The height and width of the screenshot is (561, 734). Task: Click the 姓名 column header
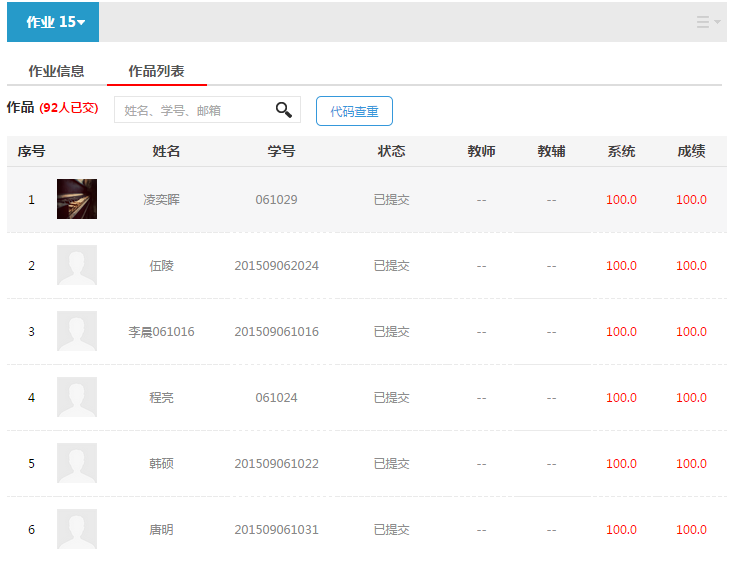(166, 151)
